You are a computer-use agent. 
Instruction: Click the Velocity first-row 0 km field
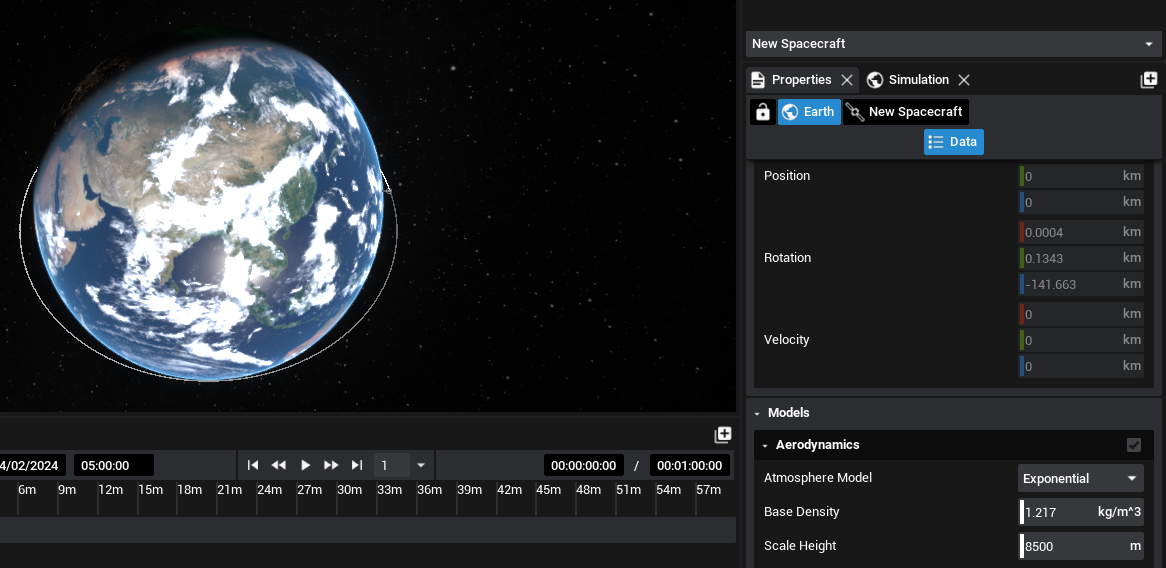pos(1081,314)
